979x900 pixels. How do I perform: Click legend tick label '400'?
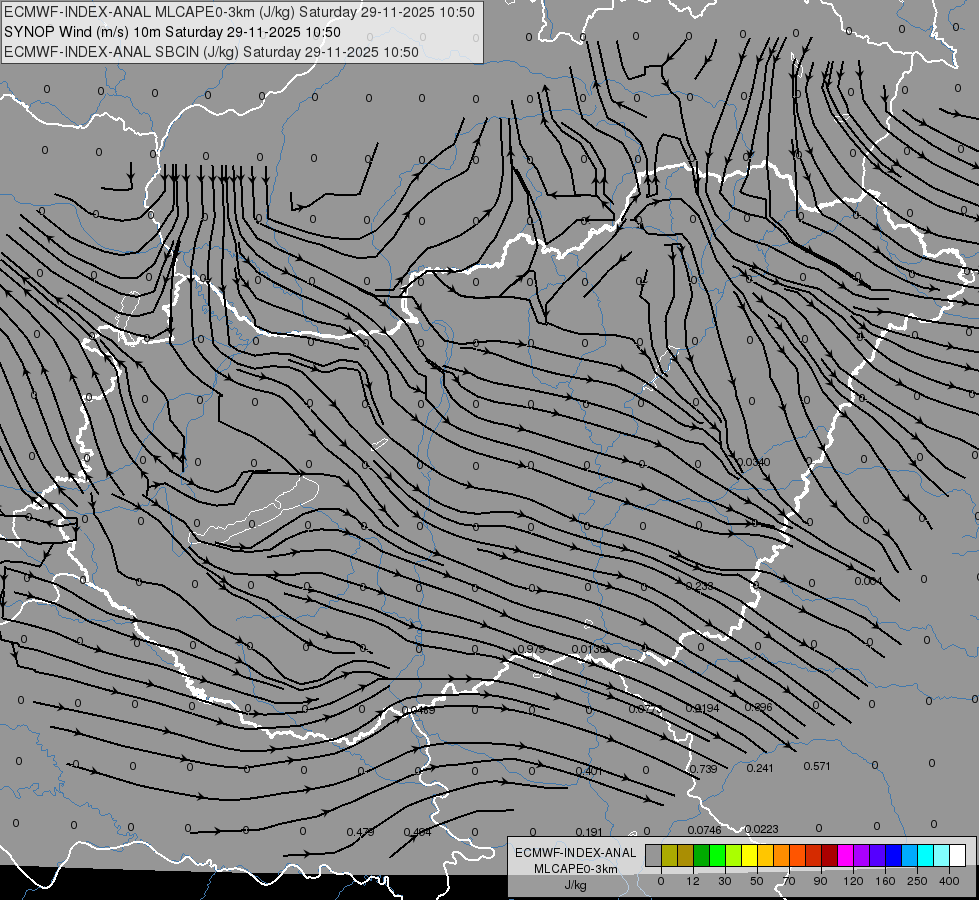pyautogui.click(x=949, y=881)
